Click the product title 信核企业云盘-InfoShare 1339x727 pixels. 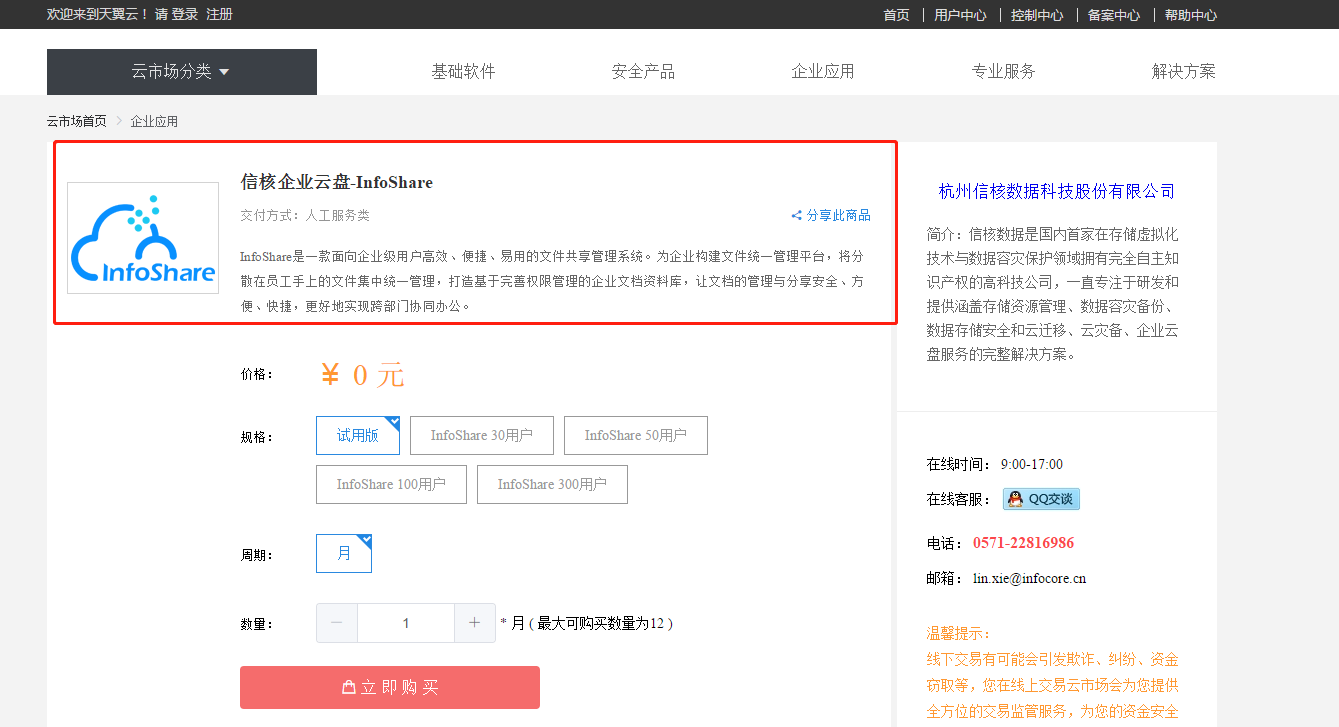[337, 182]
